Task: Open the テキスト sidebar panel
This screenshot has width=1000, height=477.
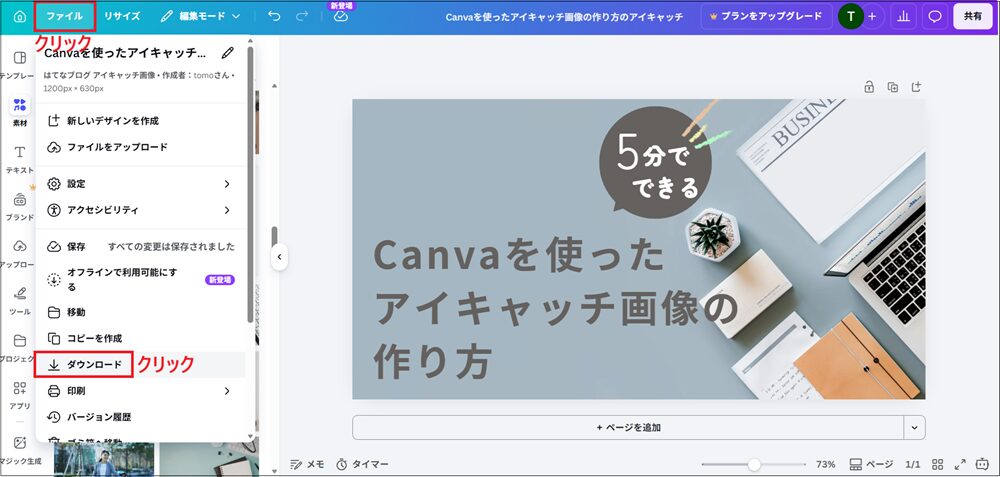Action: coord(19,159)
